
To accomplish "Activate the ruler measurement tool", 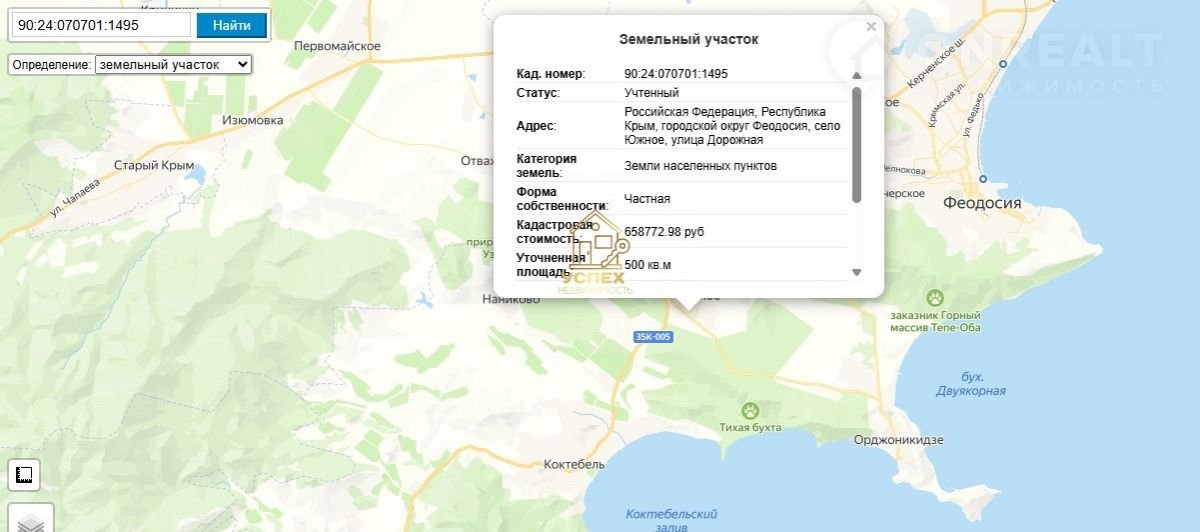I will [x=26, y=476].
